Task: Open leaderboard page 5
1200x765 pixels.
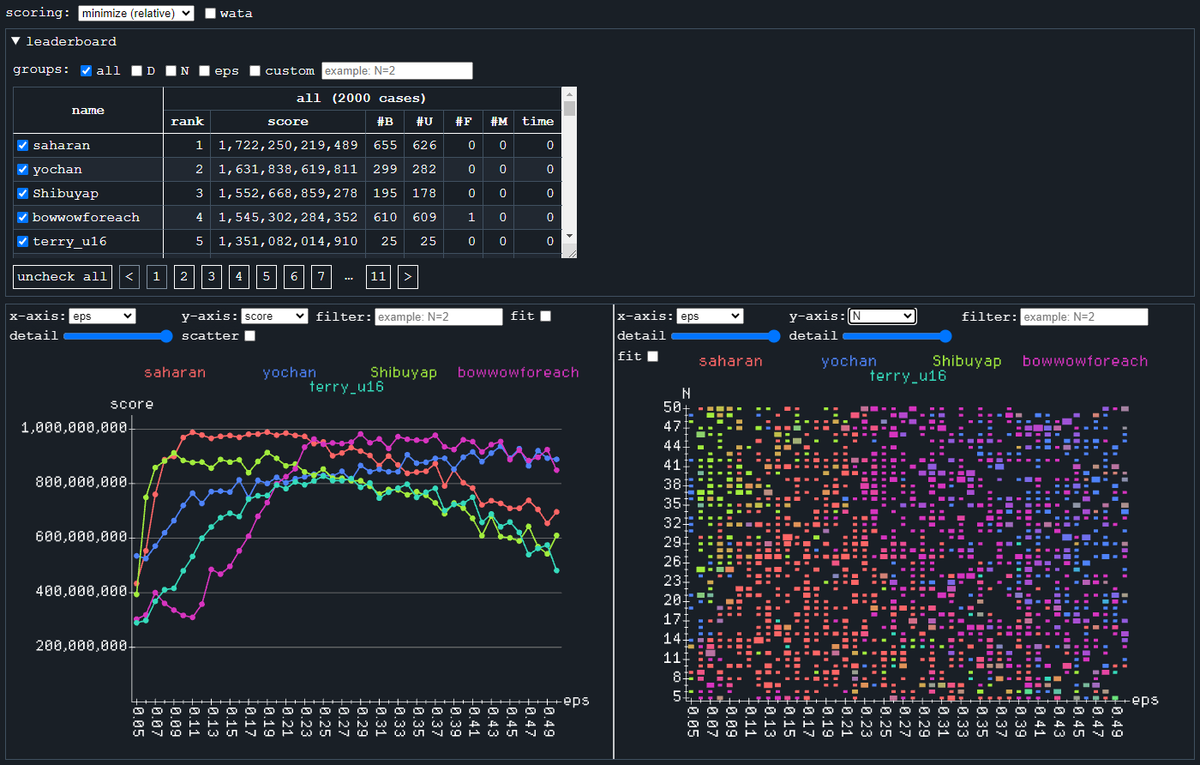Action: [x=267, y=276]
